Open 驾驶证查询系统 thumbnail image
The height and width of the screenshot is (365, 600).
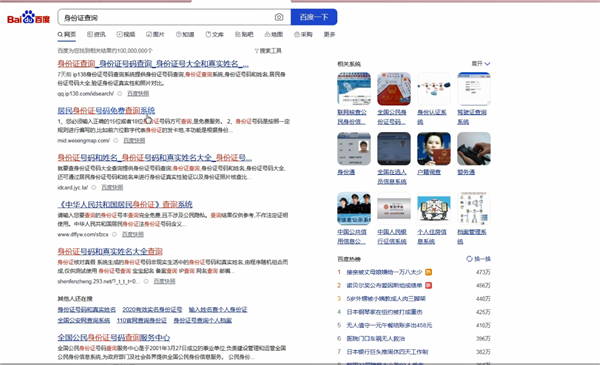[474, 89]
